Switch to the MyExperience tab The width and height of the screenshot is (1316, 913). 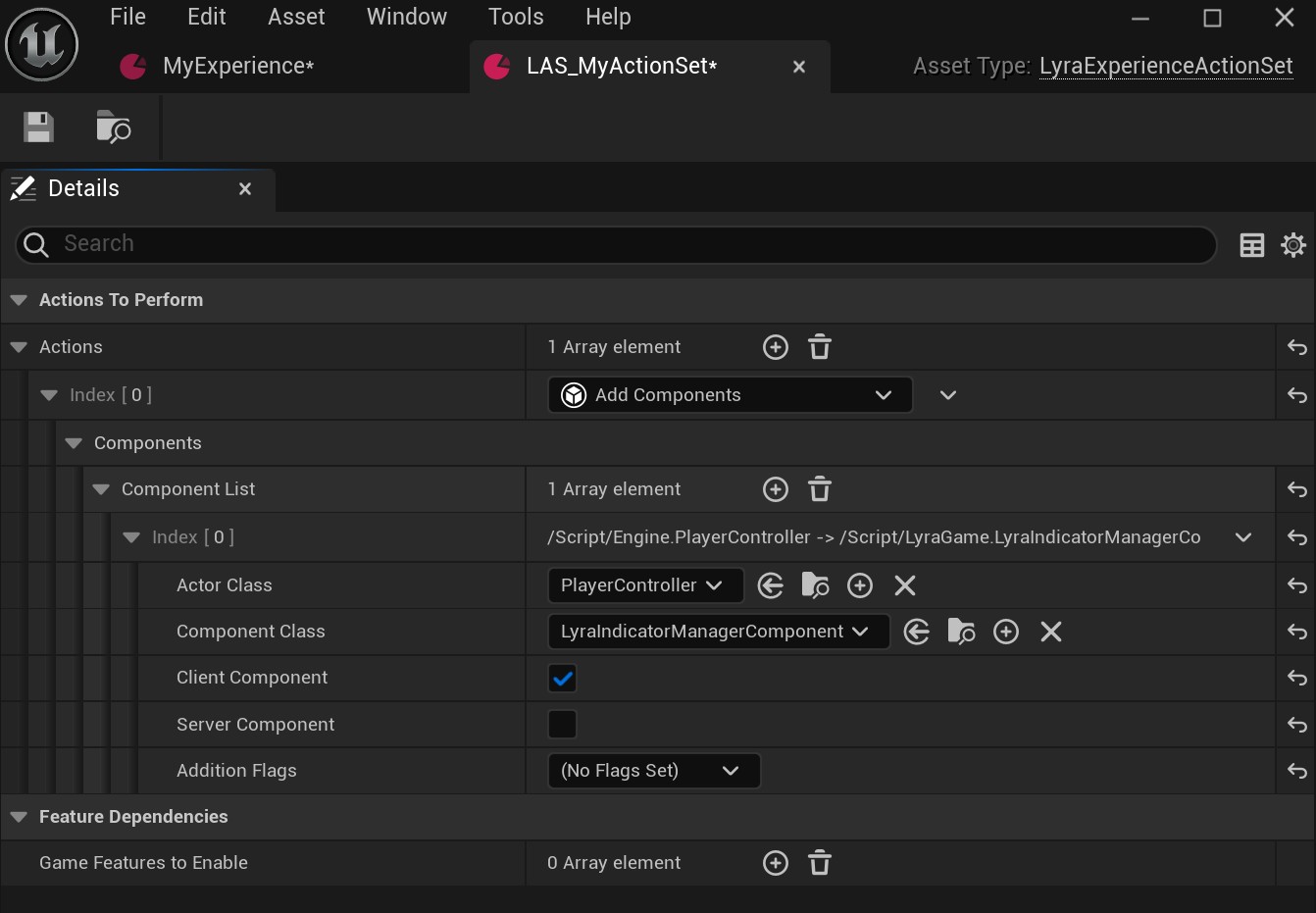(x=237, y=66)
